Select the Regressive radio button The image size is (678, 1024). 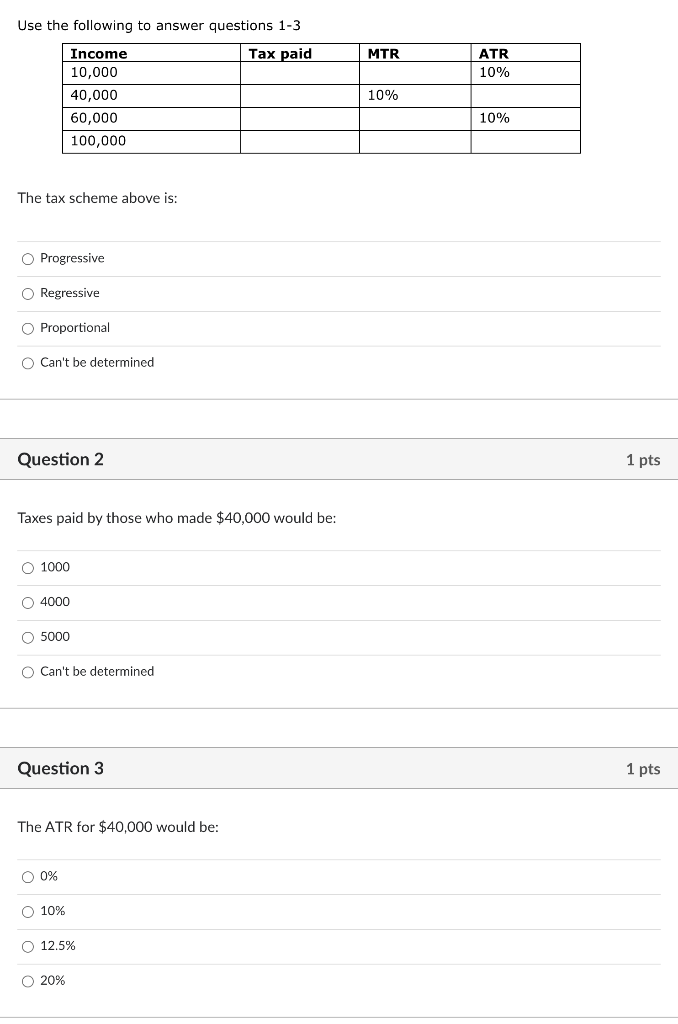tap(28, 293)
